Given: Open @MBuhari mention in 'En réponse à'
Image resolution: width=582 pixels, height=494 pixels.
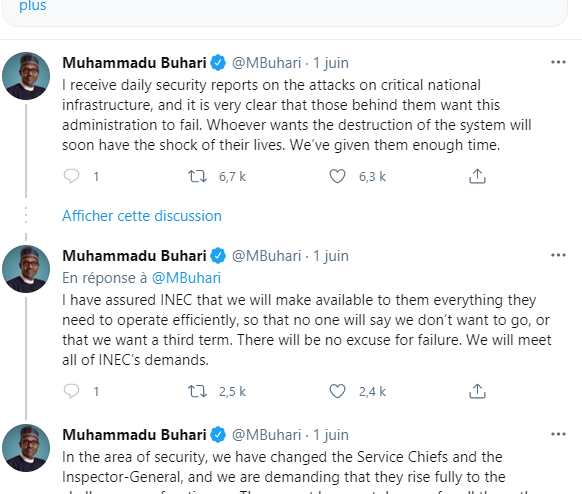Looking at the screenshot, I should pyautogui.click(x=186, y=278).
